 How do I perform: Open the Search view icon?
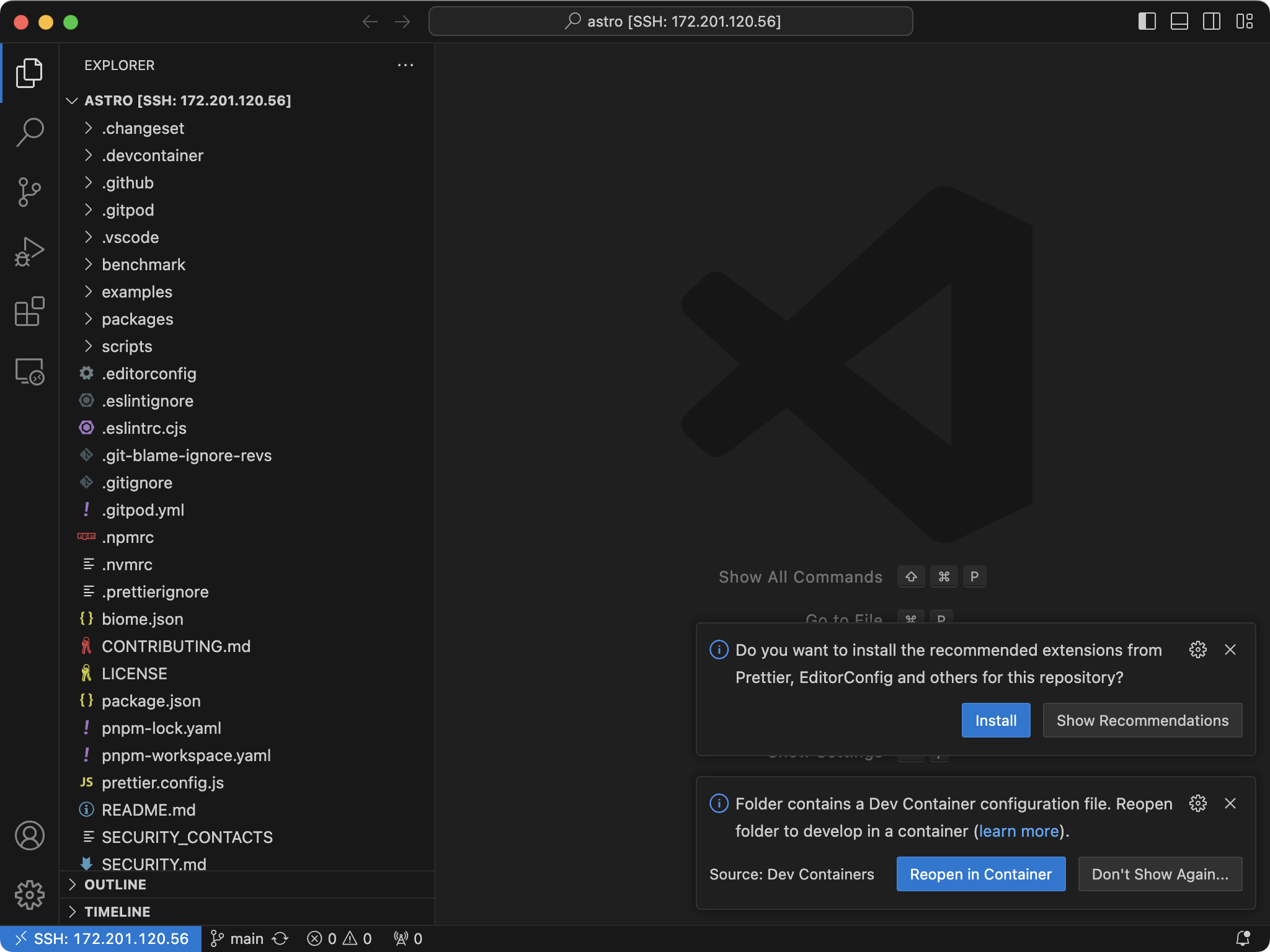29,133
